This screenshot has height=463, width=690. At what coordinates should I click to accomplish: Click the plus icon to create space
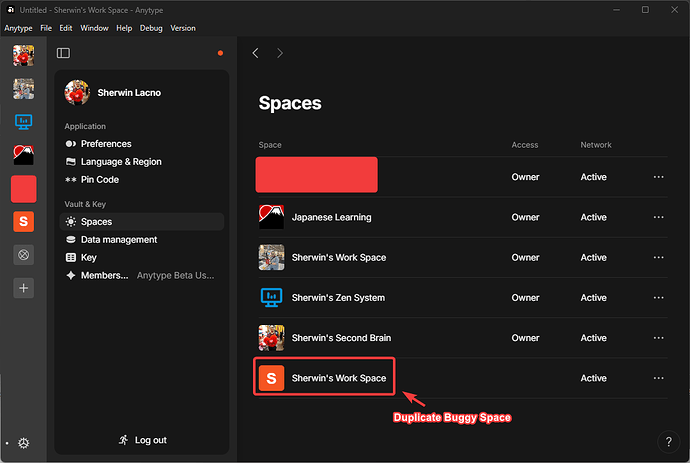tap(23, 288)
